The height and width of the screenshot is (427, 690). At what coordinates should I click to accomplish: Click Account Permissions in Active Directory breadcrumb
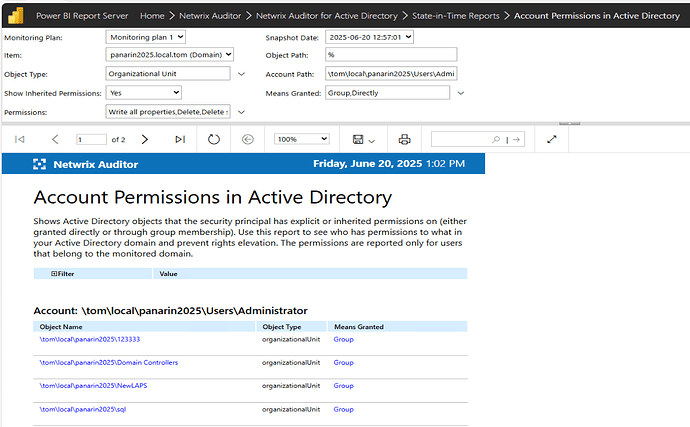[597, 16]
